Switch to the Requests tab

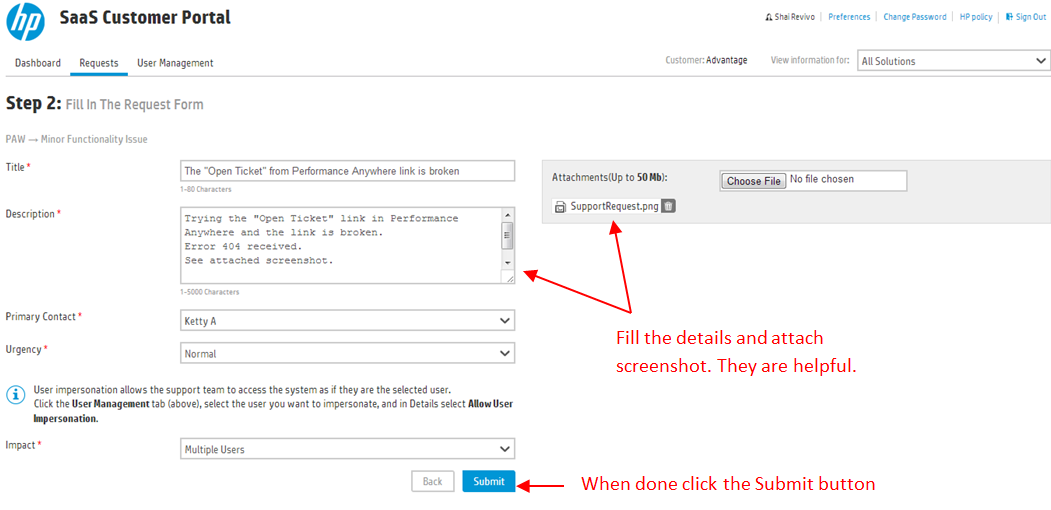(99, 63)
